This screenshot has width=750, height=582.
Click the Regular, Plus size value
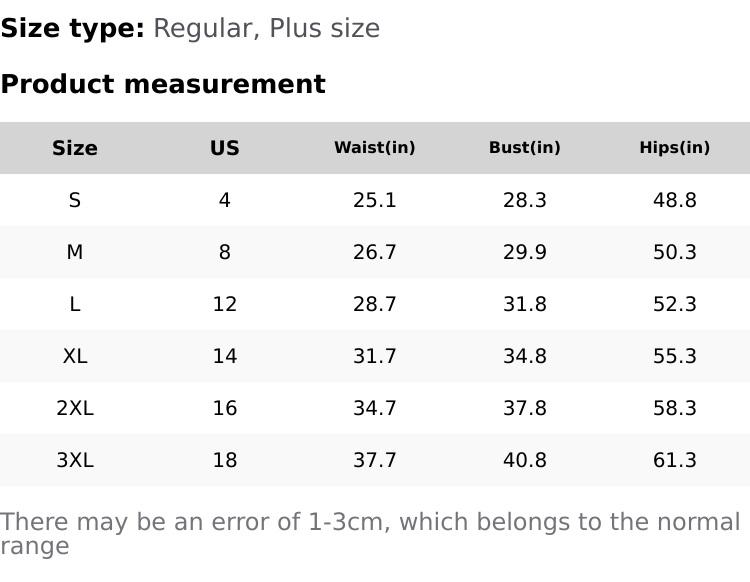[266, 28]
